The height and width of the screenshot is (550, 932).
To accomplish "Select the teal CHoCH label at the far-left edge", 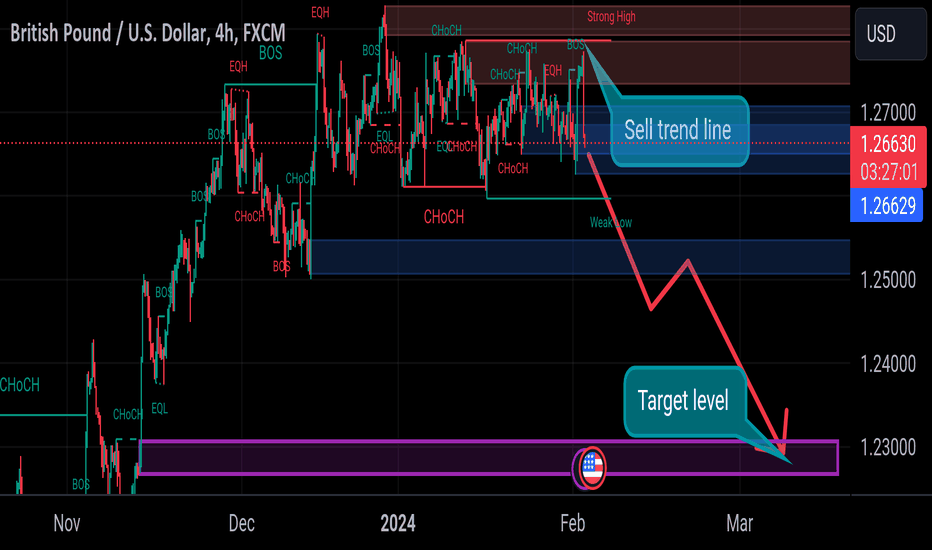I will [20, 385].
